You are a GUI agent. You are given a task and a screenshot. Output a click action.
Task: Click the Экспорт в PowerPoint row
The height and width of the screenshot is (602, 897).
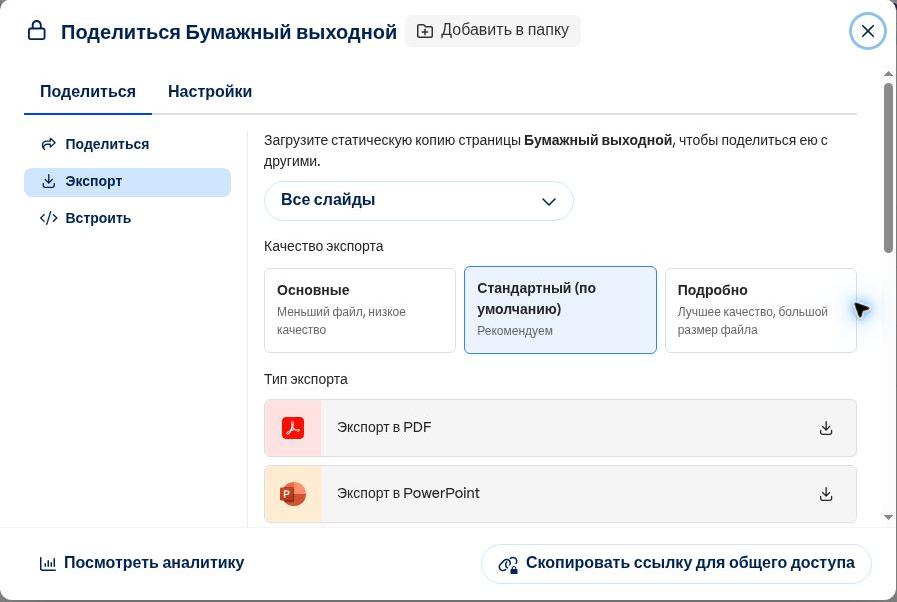pyautogui.click(x=560, y=494)
